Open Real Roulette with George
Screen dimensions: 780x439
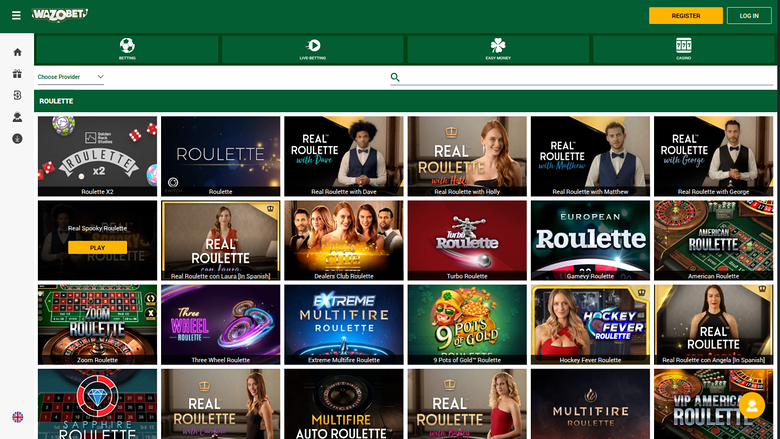[x=713, y=157]
